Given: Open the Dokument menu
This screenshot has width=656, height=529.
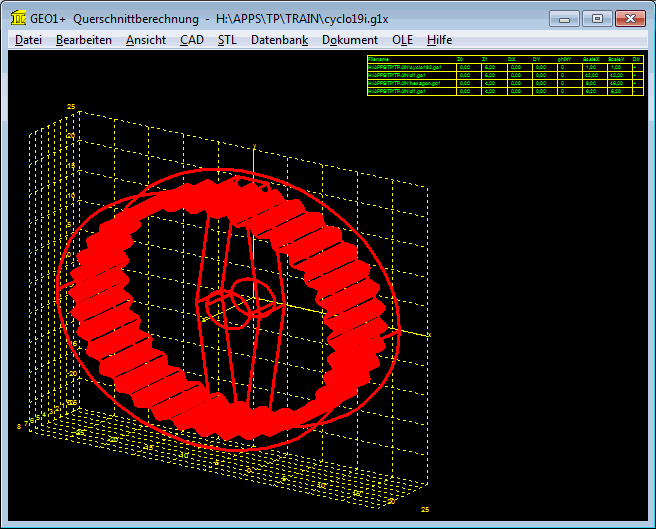Looking at the screenshot, I should coord(350,40).
